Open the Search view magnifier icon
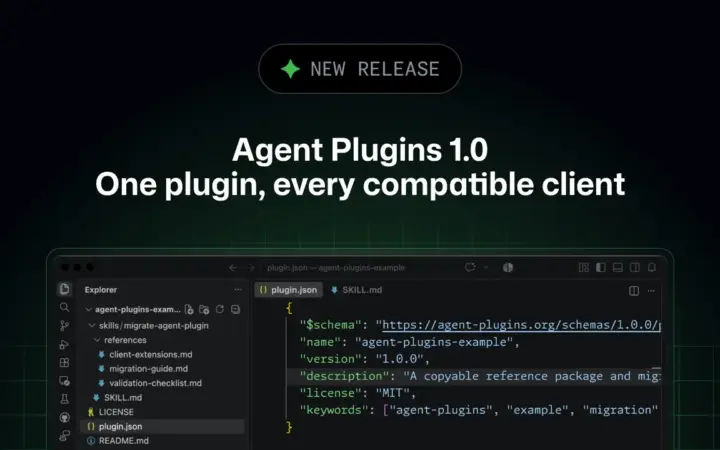Screen dimensions: 720x450 click(64, 307)
